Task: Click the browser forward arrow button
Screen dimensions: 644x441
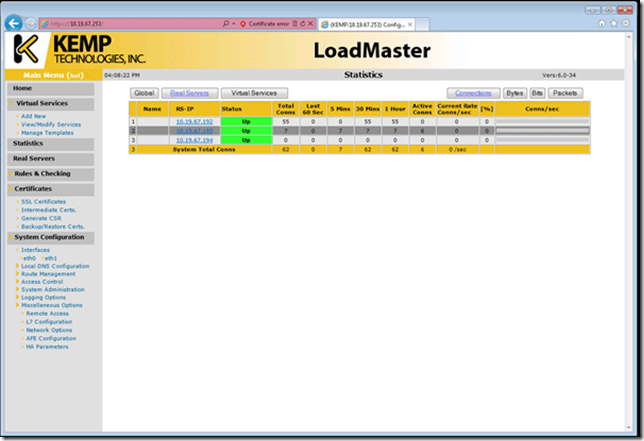Action: 32,22
